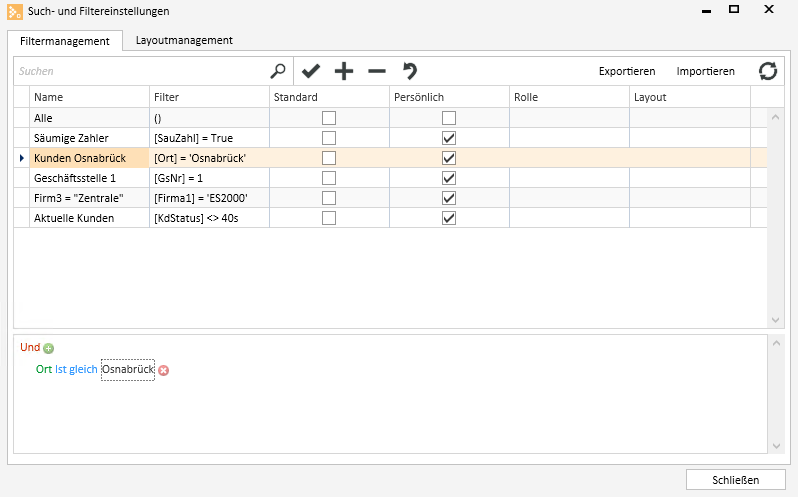Viewport: 798px width, 497px height.
Task: Click the refresh icon in toolbar
Action: pyautogui.click(x=767, y=71)
